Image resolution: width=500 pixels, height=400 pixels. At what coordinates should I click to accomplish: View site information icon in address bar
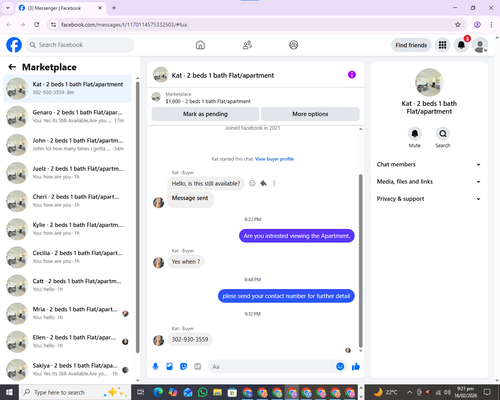coord(54,25)
